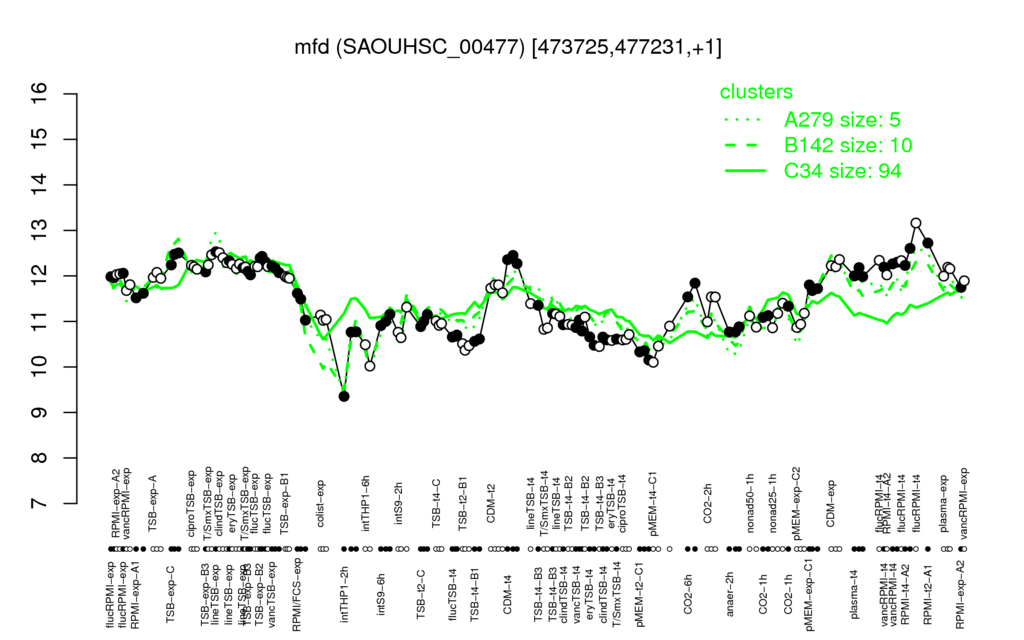The image size is (1024, 640).
Task: Click x-axis label CDM-t2
Action: click(x=491, y=504)
